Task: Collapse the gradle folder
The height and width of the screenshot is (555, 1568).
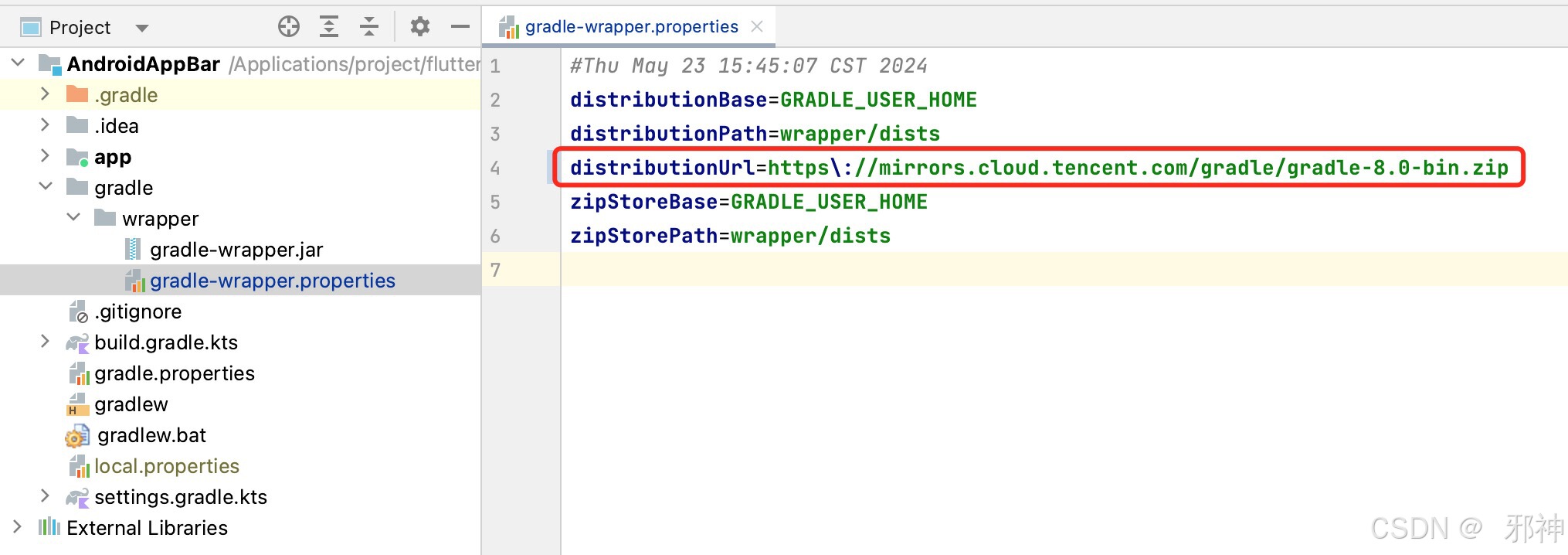Action: pos(46,186)
